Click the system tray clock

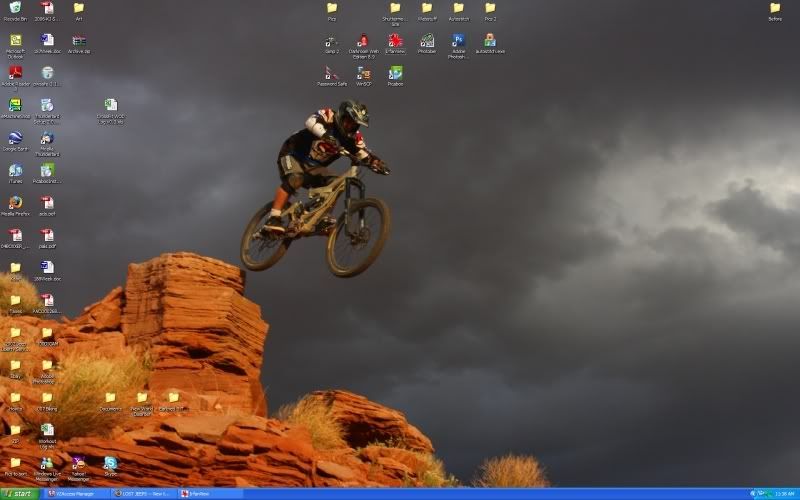(x=785, y=493)
